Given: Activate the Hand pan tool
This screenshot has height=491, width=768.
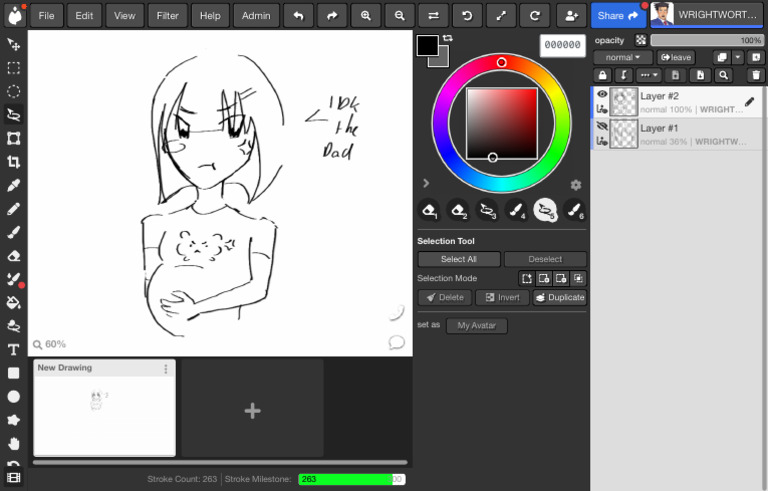Looking at the screenshot, I should coord(14,443).
